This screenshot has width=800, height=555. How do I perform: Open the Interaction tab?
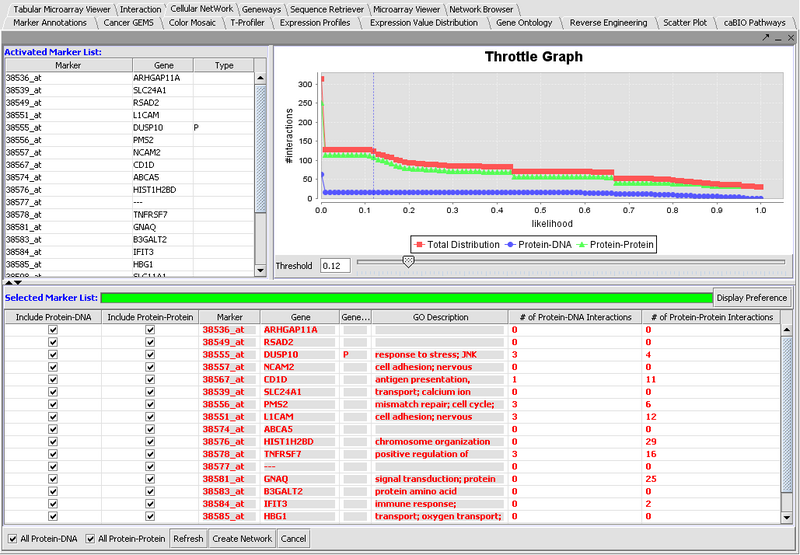(x=140, y=9)
